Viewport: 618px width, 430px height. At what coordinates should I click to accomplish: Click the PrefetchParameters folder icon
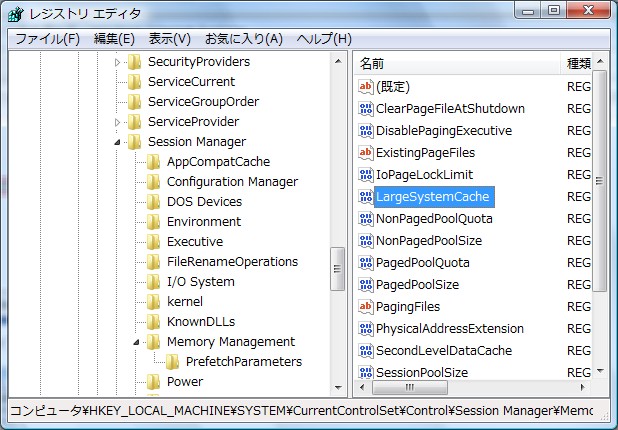click(x=172, y=361)
